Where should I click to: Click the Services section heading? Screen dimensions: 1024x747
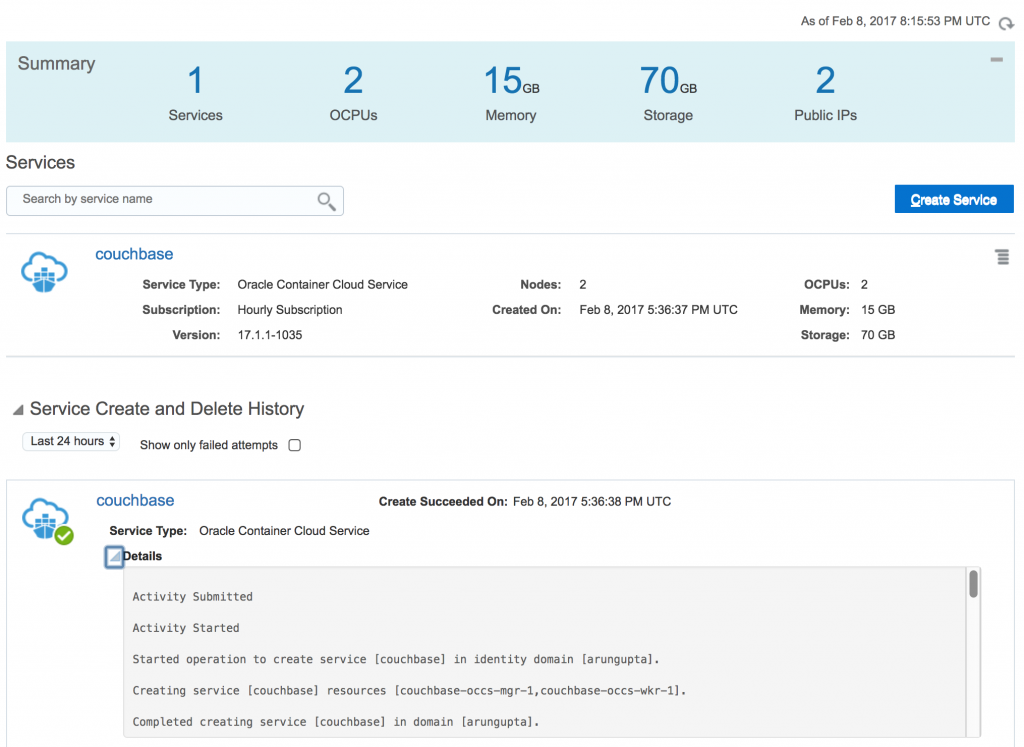pos(40,162)
